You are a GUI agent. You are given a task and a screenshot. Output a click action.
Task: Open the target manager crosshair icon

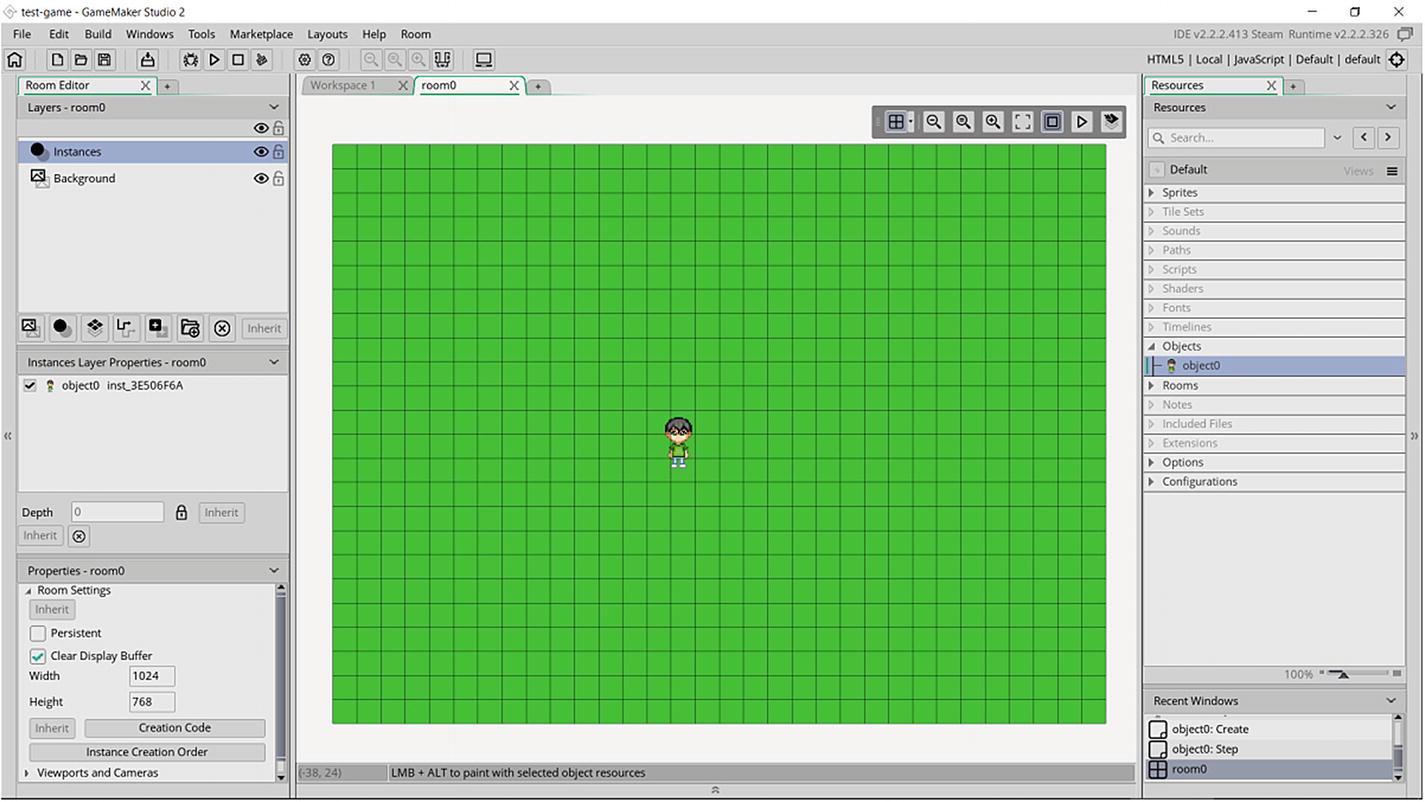point(1398,60)
